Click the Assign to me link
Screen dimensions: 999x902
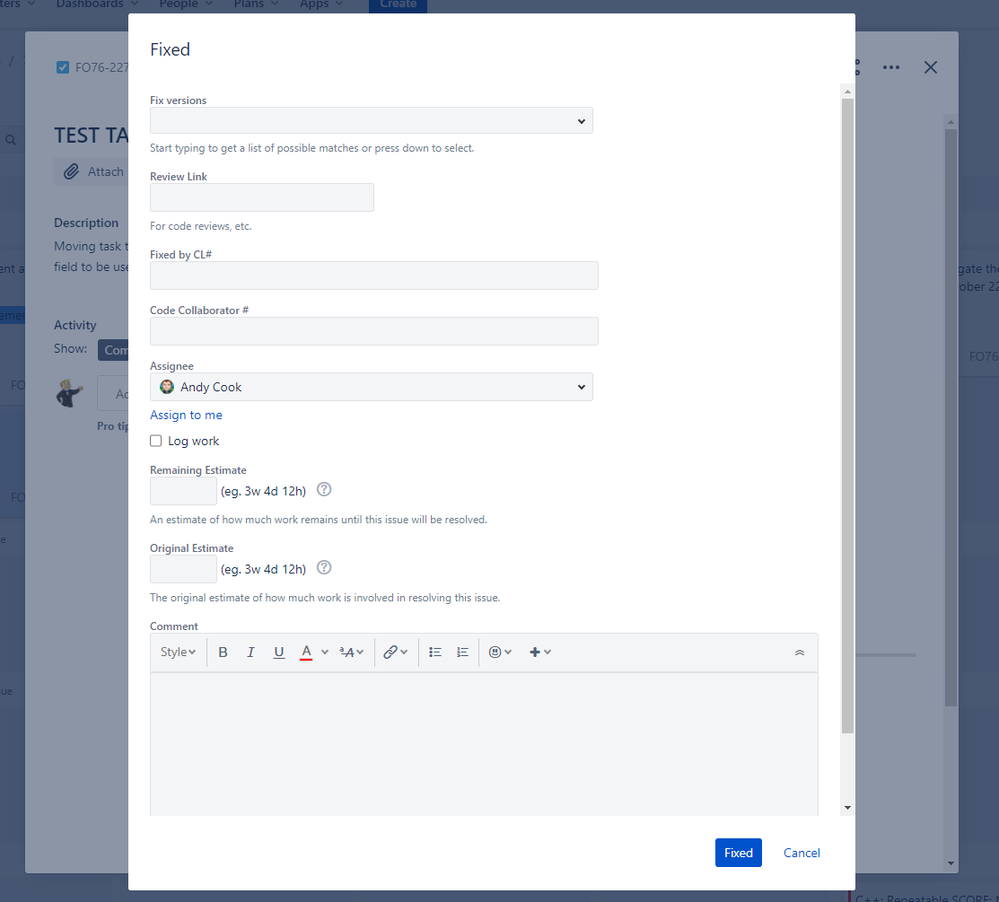coord(186,415)
